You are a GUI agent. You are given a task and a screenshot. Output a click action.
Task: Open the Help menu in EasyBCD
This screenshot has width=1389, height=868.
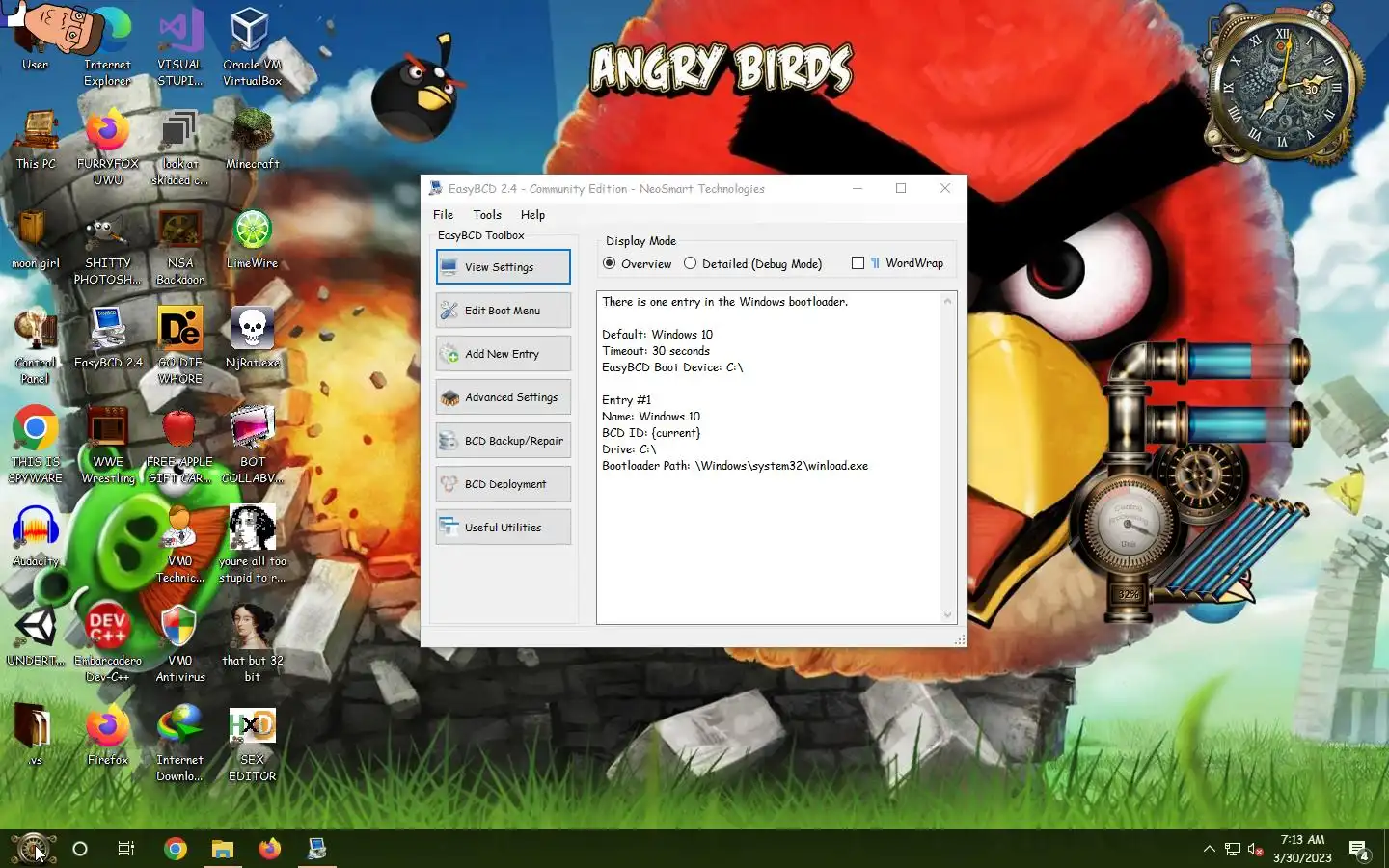(532, 215)
